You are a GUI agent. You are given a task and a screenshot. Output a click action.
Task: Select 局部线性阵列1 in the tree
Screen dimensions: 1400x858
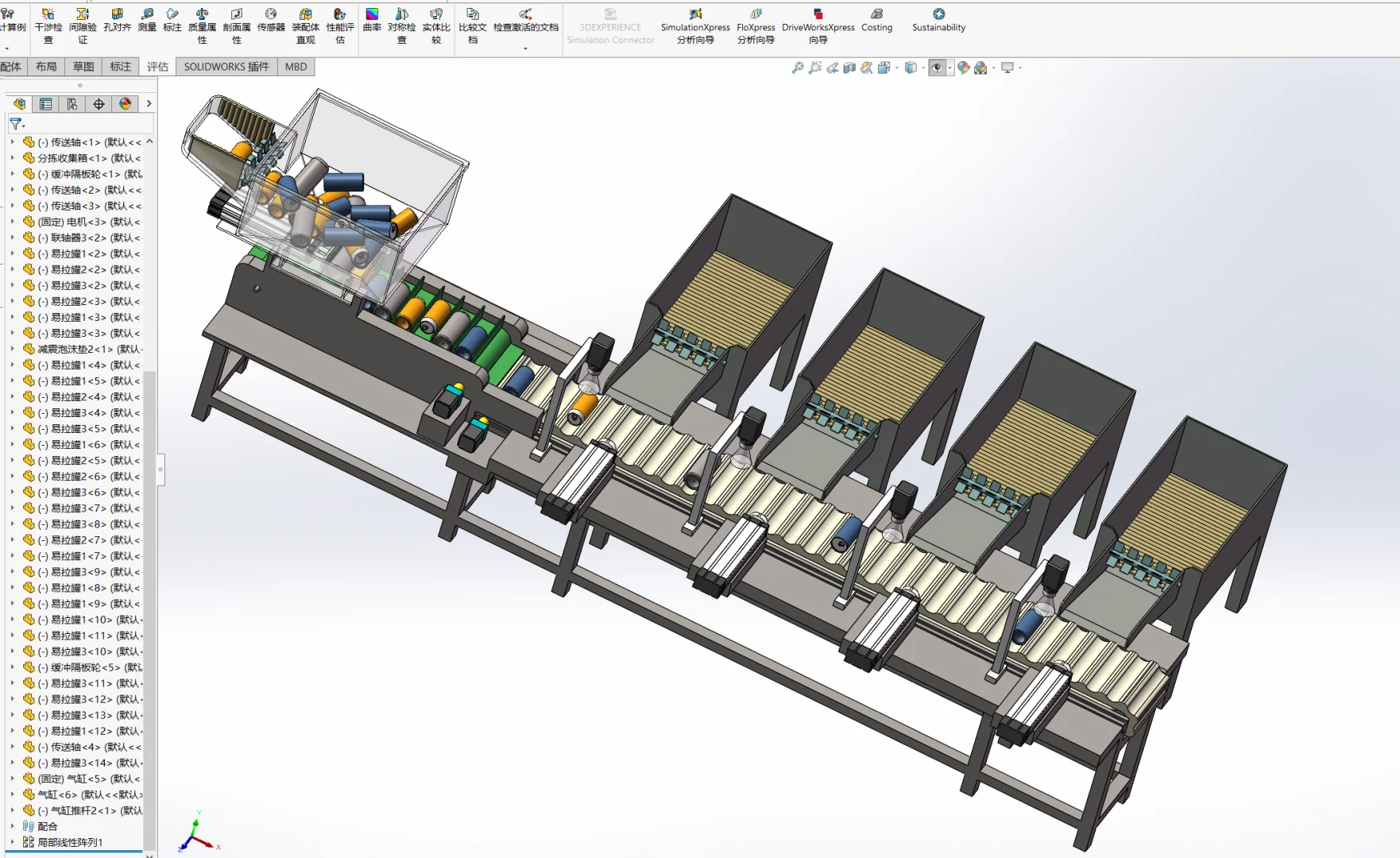coord(70,842)
